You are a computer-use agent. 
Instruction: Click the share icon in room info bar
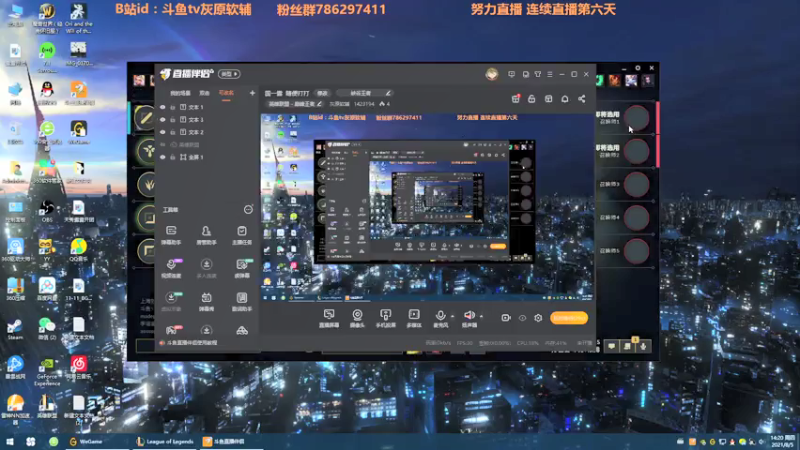point(582,99)
